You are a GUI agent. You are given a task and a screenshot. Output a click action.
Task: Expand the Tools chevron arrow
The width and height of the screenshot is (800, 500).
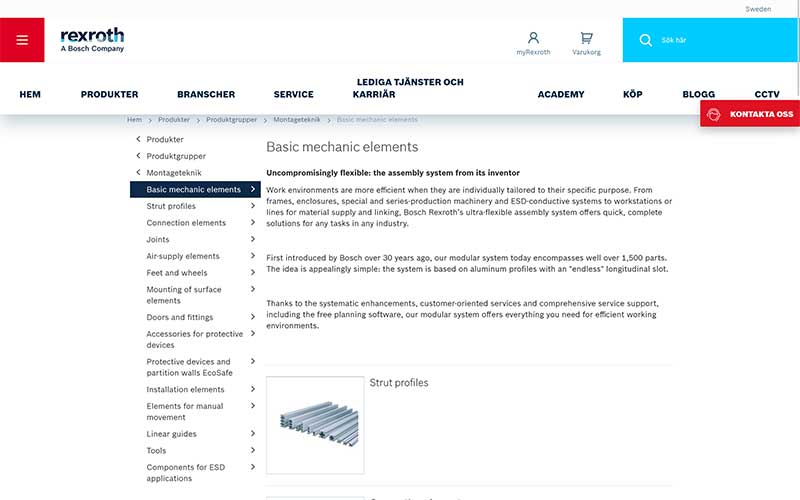pos(253,450)
